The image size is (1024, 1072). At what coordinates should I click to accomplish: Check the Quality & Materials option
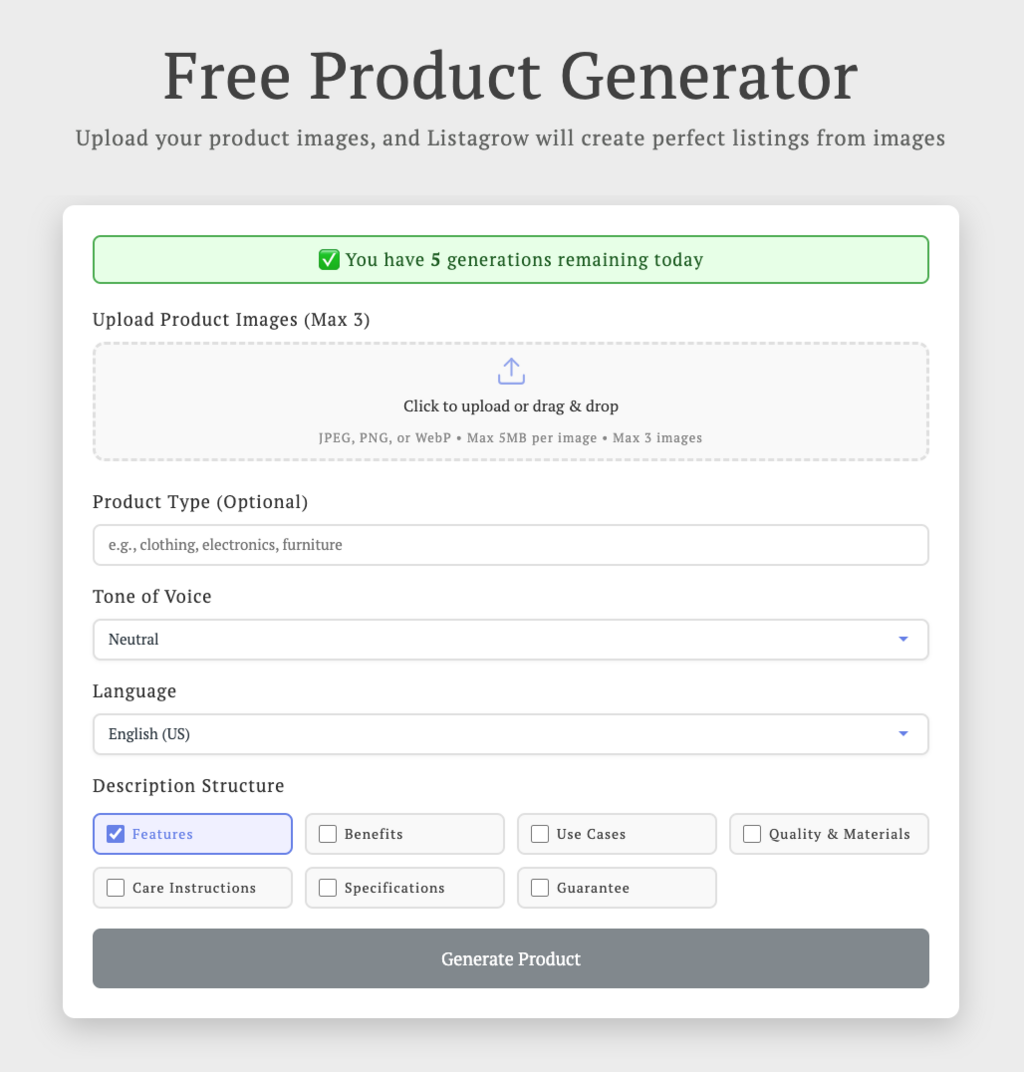752,834
